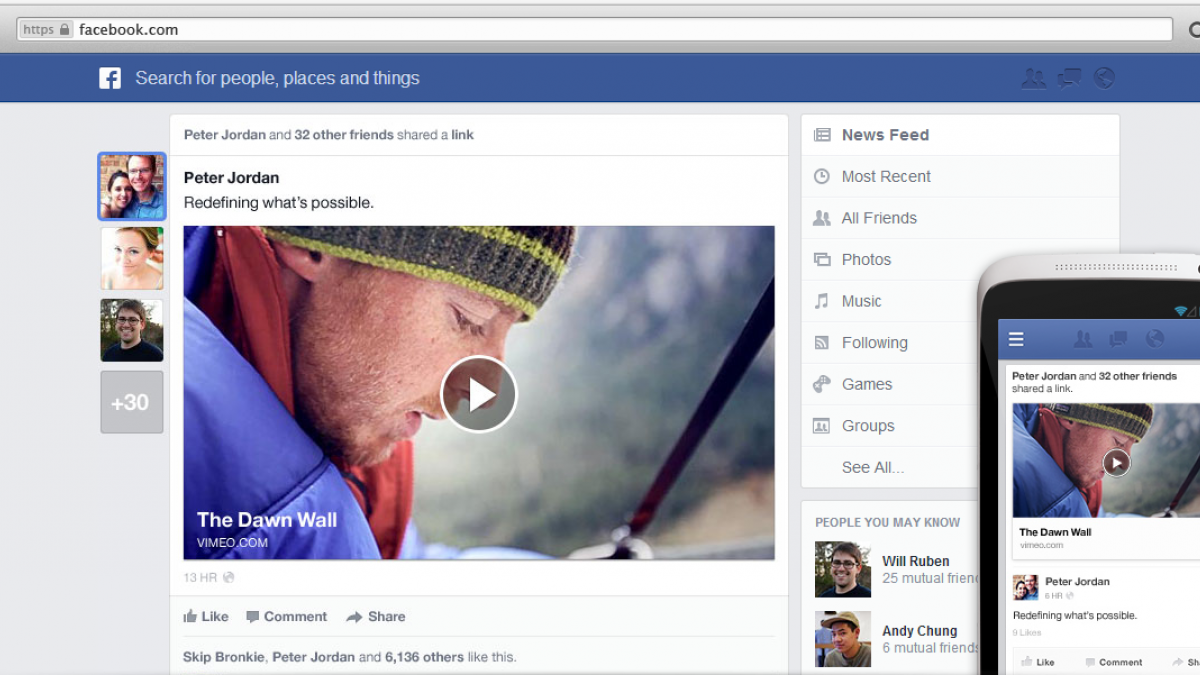The image size is (1200, 675).
Task: Select the News Feed menu item
Action: click(884, 135)
